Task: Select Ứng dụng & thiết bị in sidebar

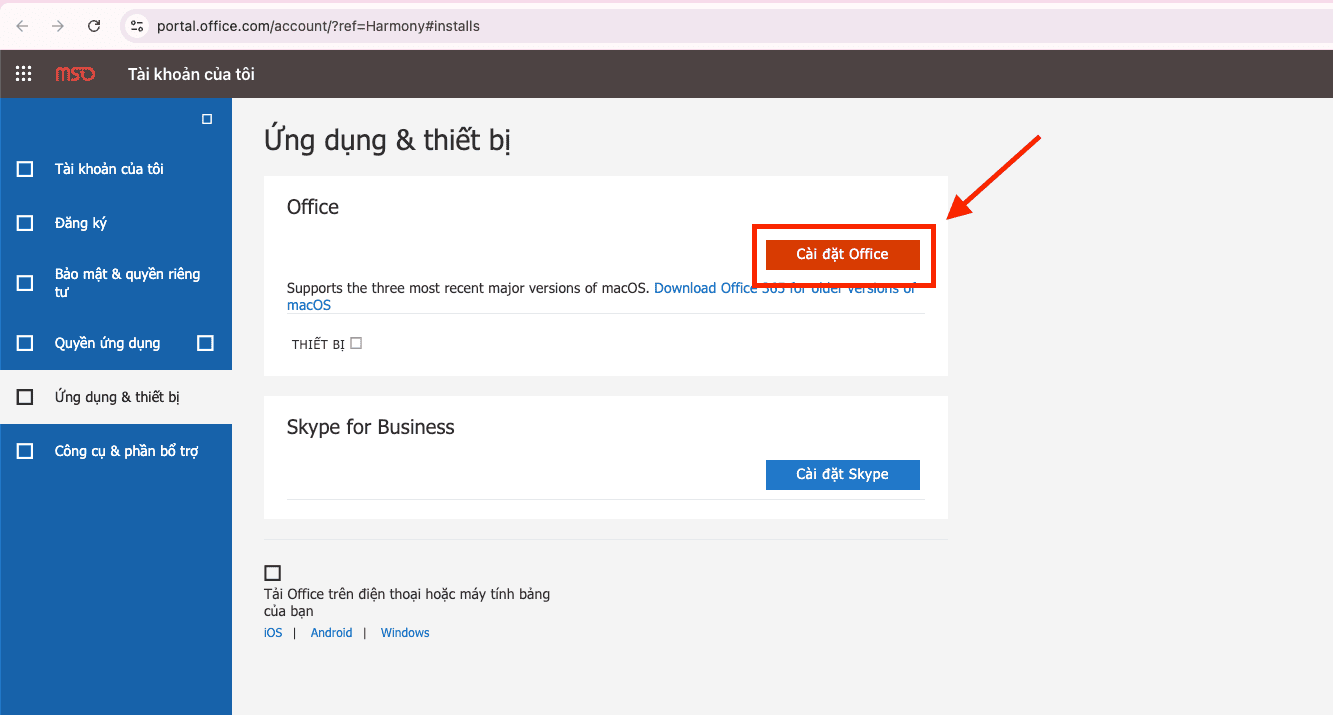Action: click(x=117, y=397)
